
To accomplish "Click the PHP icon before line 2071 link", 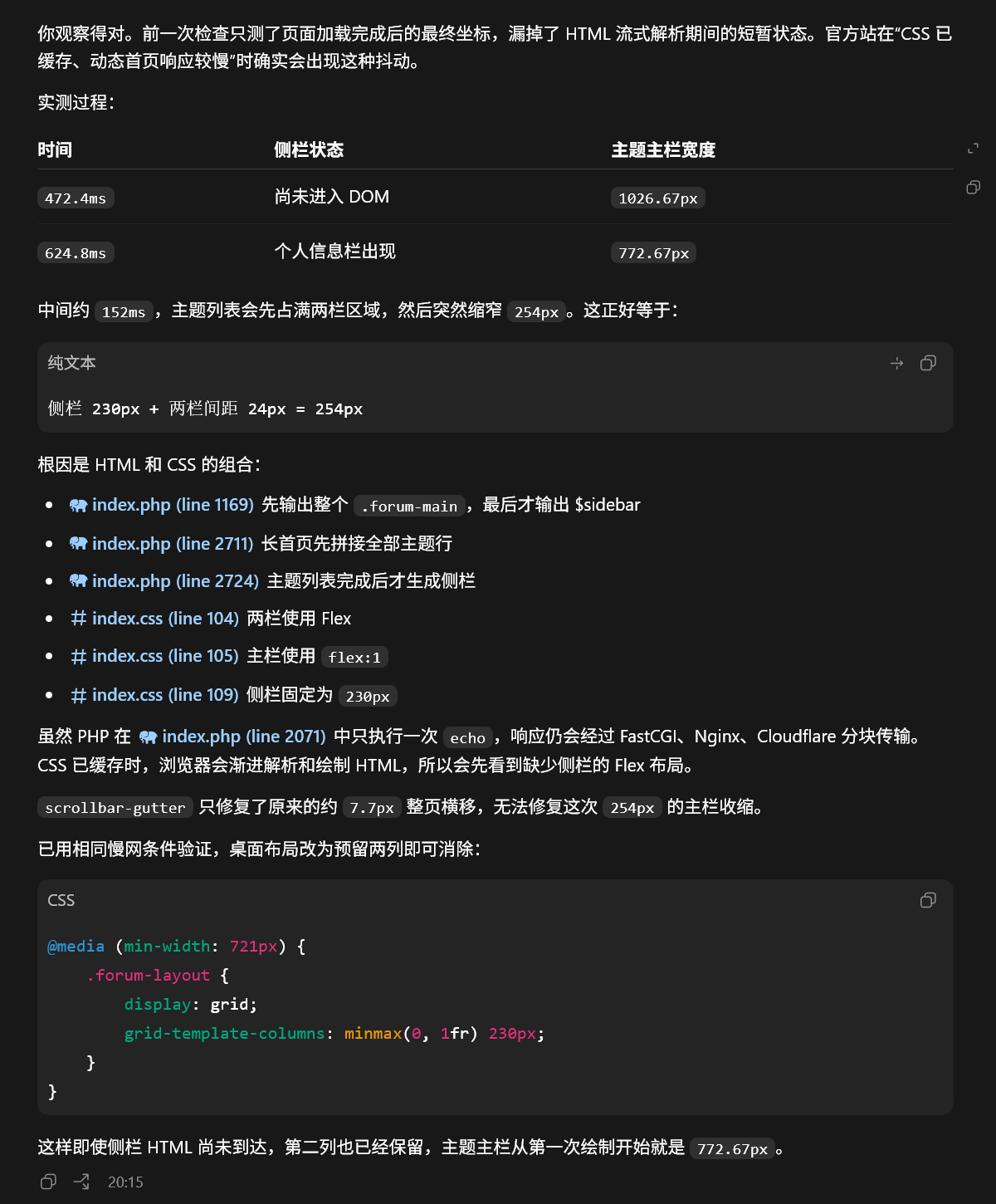I will (x=149, y=737).
